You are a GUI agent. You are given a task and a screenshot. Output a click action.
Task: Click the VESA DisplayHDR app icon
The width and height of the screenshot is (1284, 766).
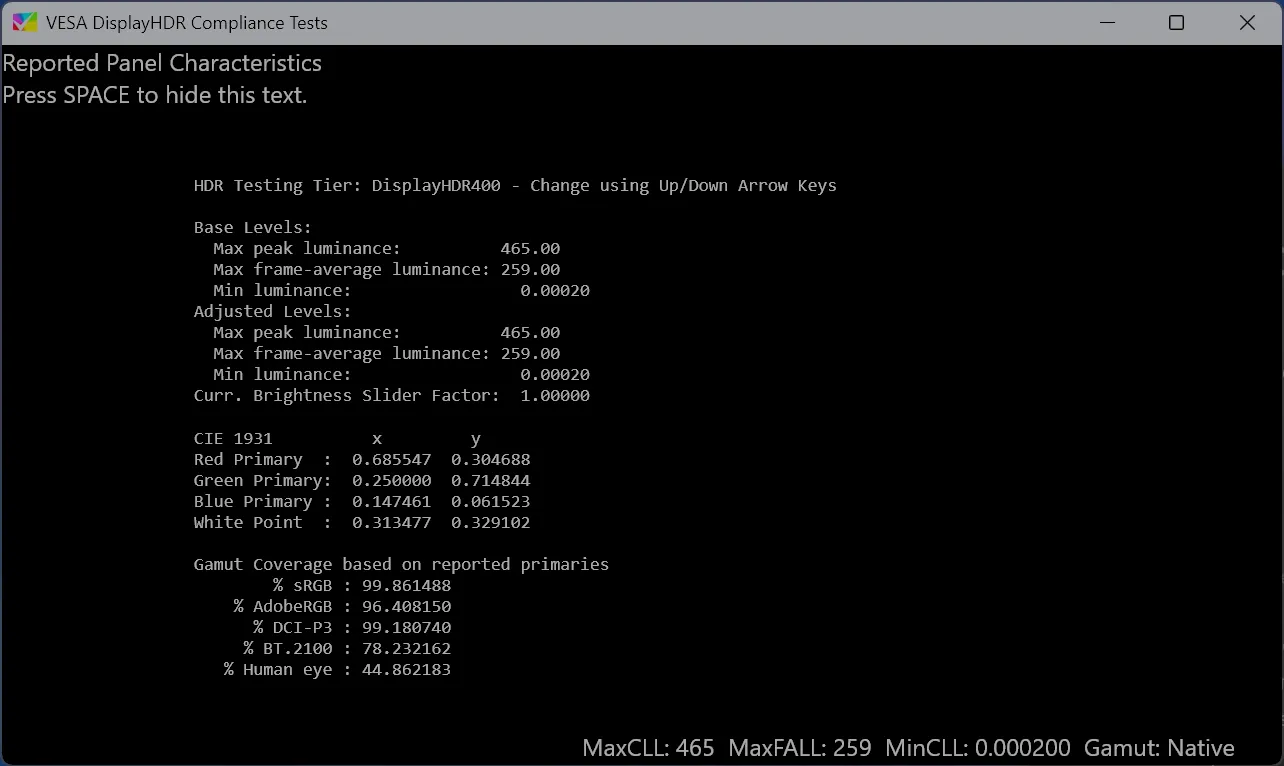[25, 23]
